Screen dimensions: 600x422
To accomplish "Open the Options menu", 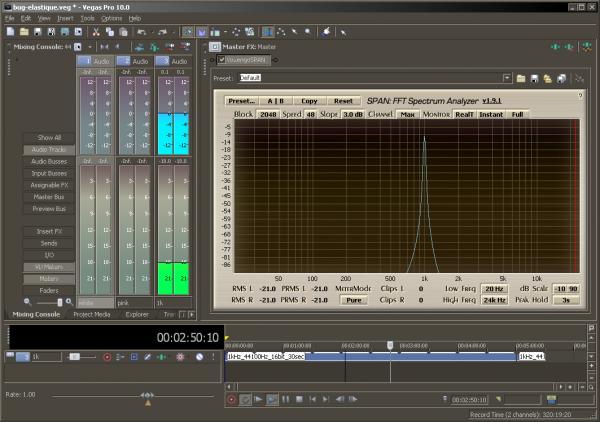I will [111, 18].
